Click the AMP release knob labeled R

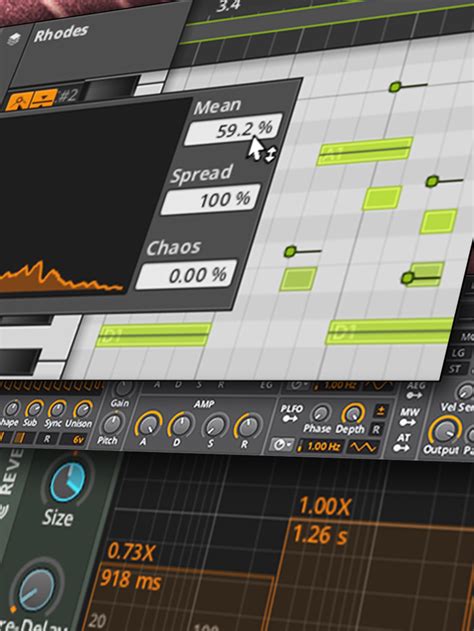[248, 427]
